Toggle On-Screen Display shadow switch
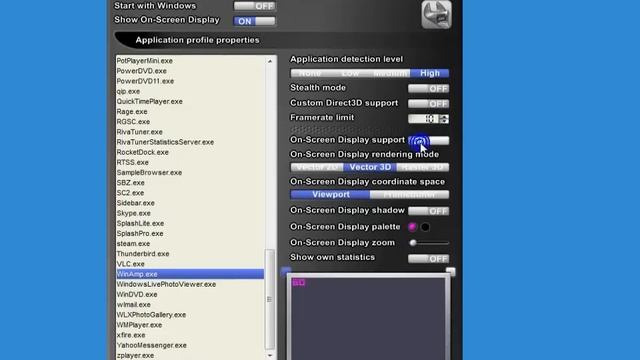This screenshot has width=640, height=360. [x=429, y=211]
